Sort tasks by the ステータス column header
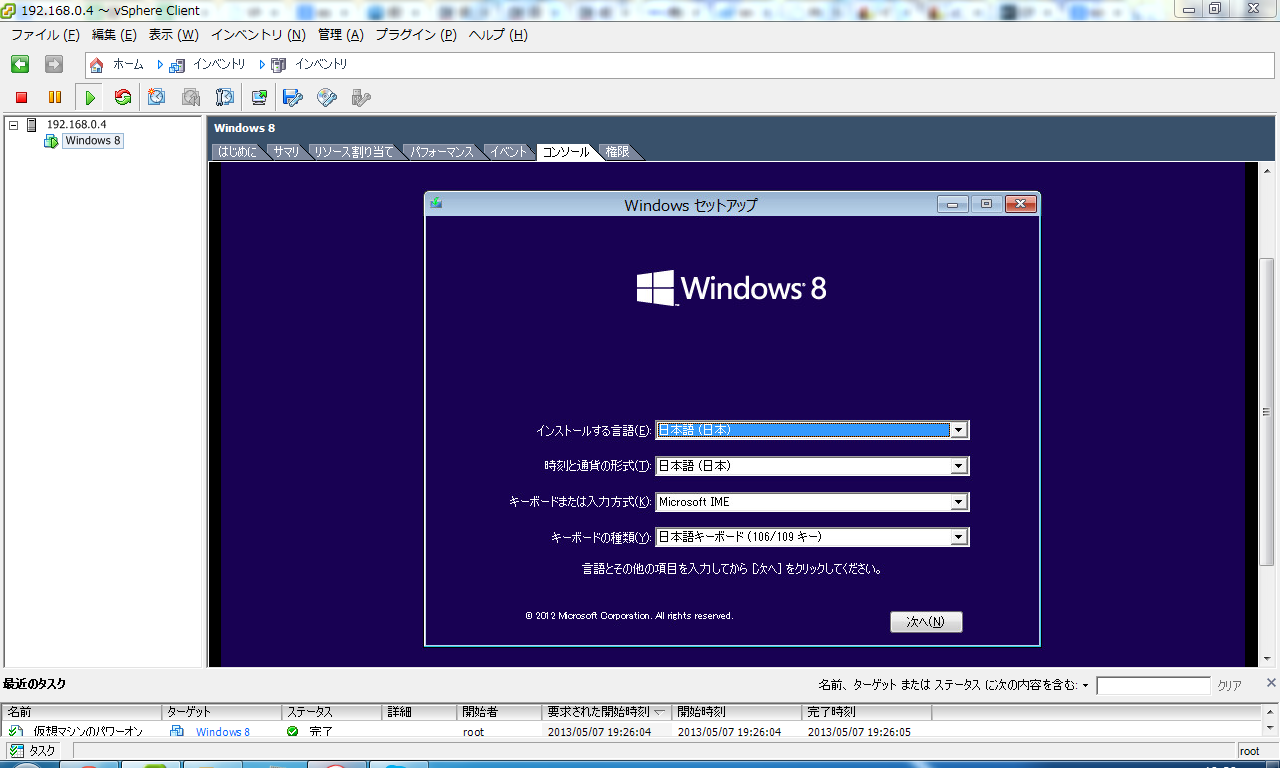This screenshot has width=1280, height=768. tap(333, 712)
